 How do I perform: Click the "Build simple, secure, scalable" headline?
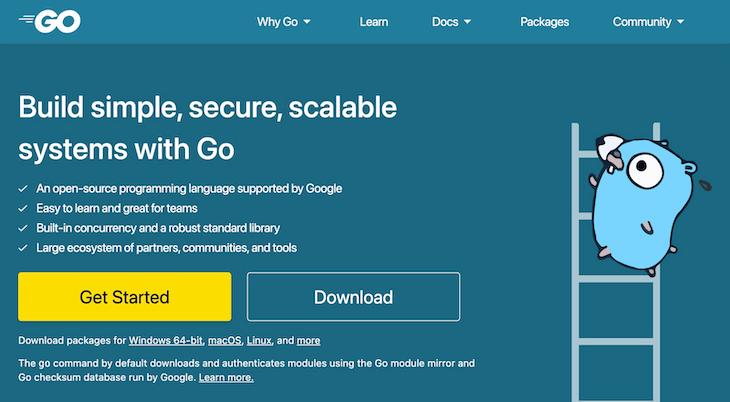click(x=208, y=107)
